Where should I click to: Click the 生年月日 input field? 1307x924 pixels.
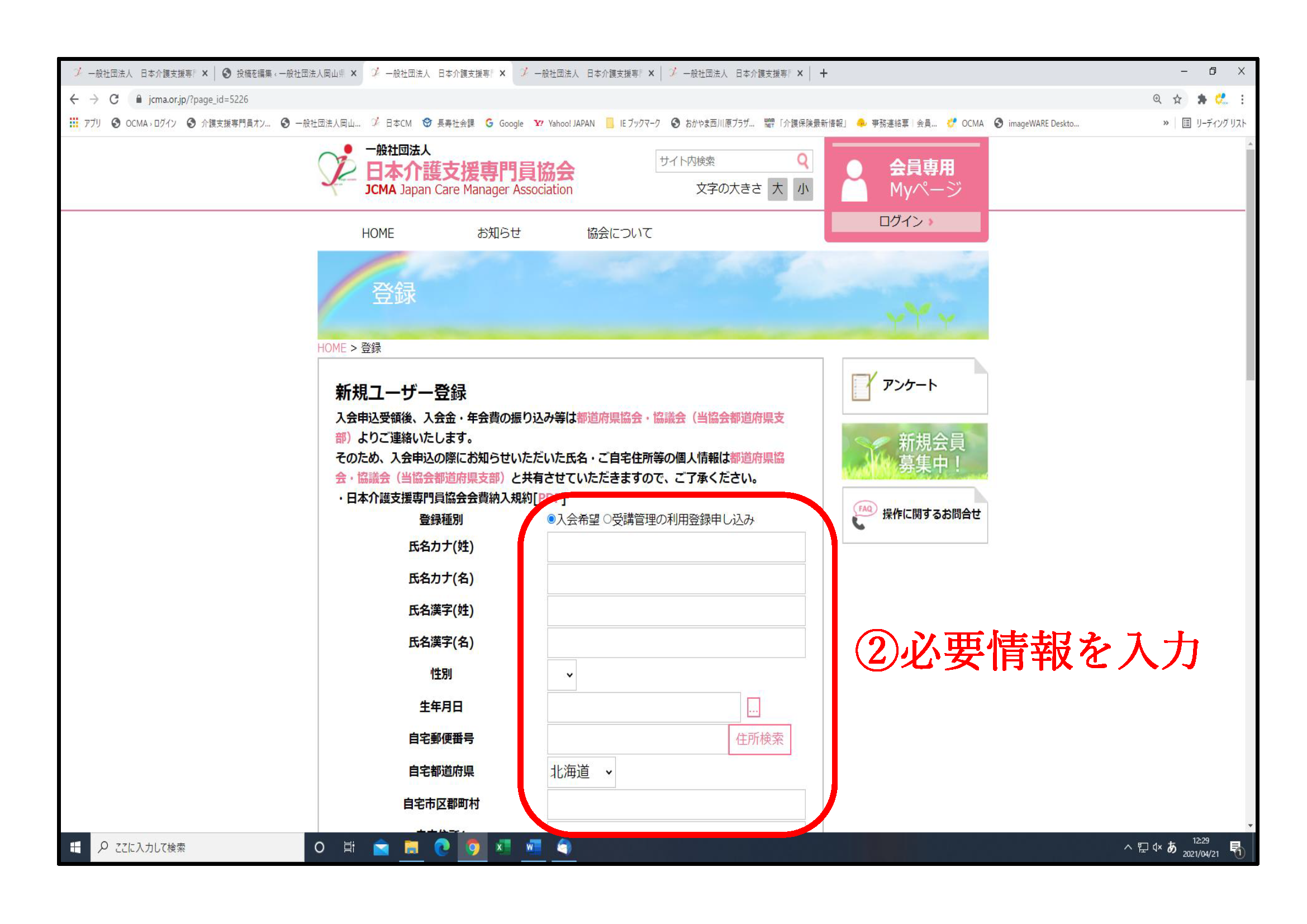644,707
